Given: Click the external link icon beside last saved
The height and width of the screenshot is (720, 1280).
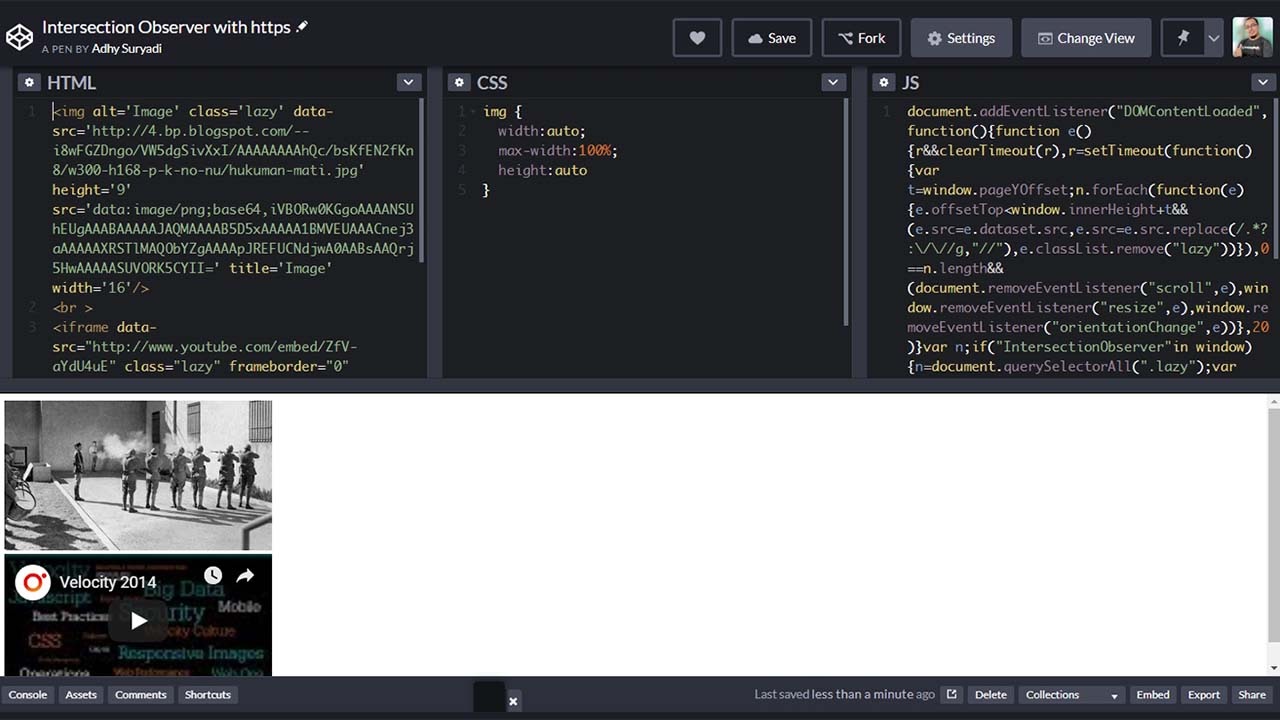Looking at the screenshot, I should pos(951,694).
